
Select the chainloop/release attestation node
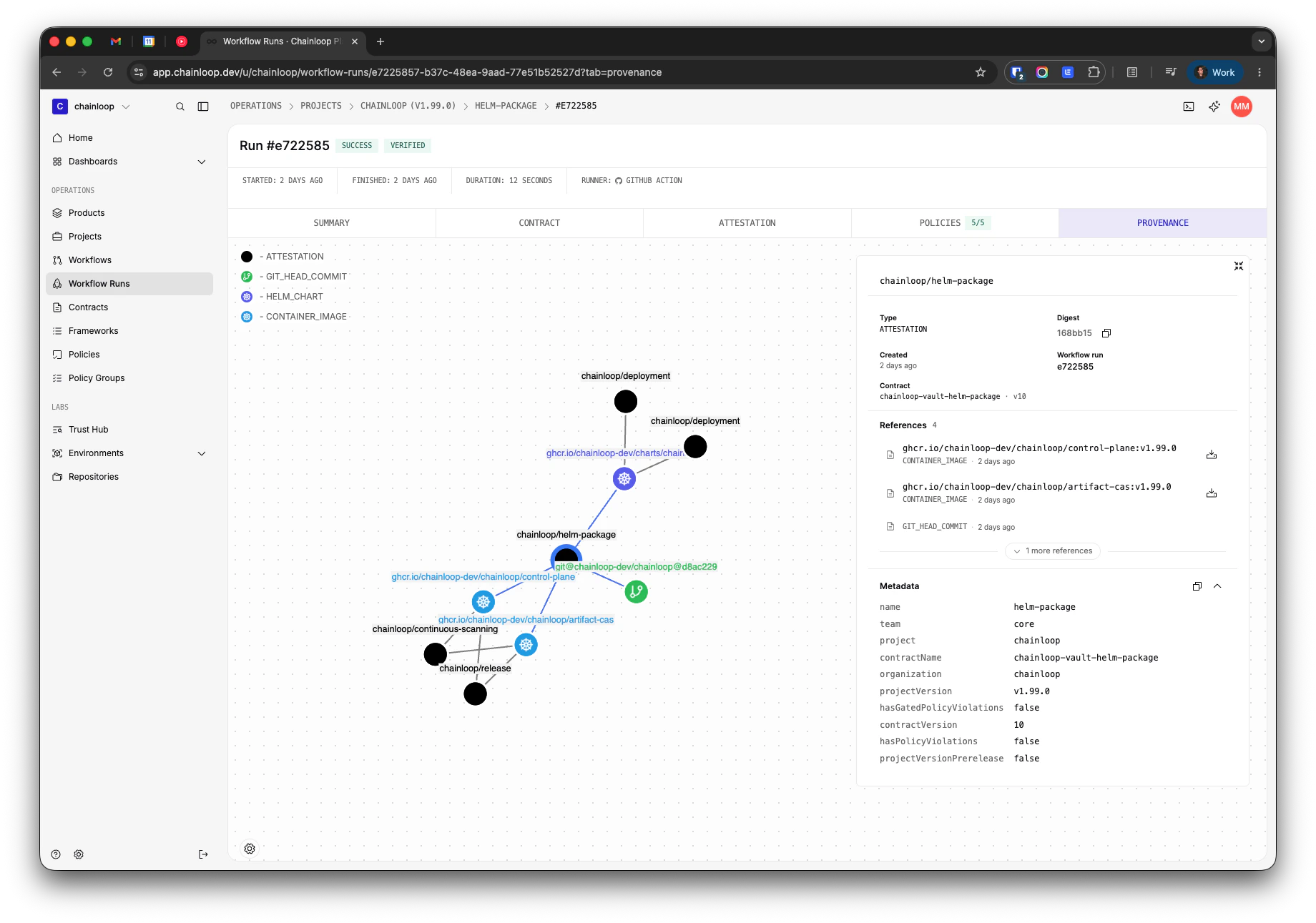point(475,694)
